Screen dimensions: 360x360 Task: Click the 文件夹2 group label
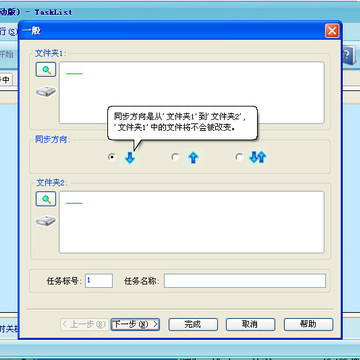[52, 183]
